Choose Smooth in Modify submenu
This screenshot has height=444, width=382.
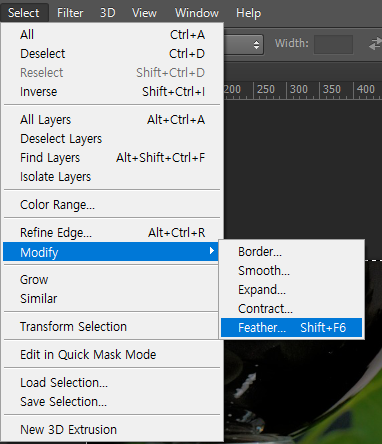[x=291, y=271]
